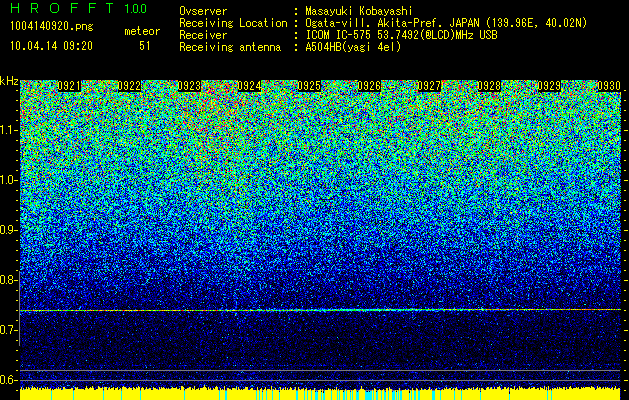Click the 0923 time marker label
Image resolution: width=629 pixels, height=400 pixels.
189,86
